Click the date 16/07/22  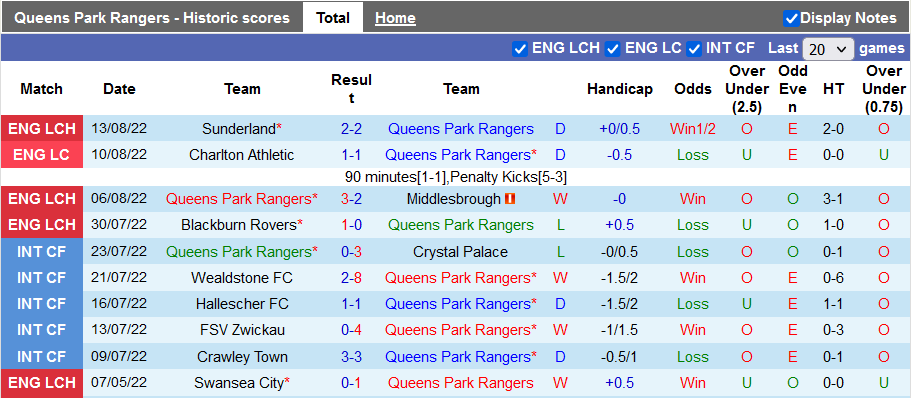pos(119,304)
